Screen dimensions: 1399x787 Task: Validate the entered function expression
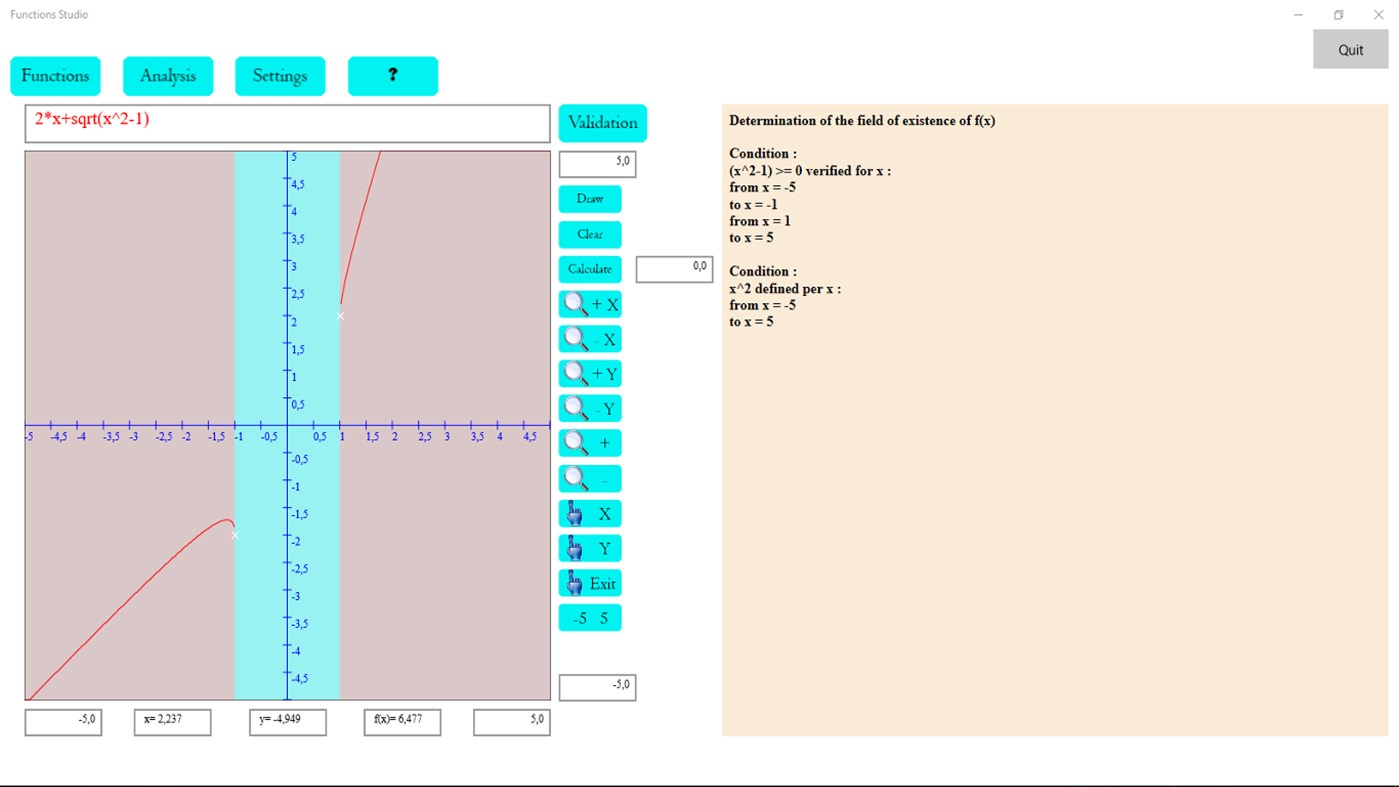pos(602,122)
